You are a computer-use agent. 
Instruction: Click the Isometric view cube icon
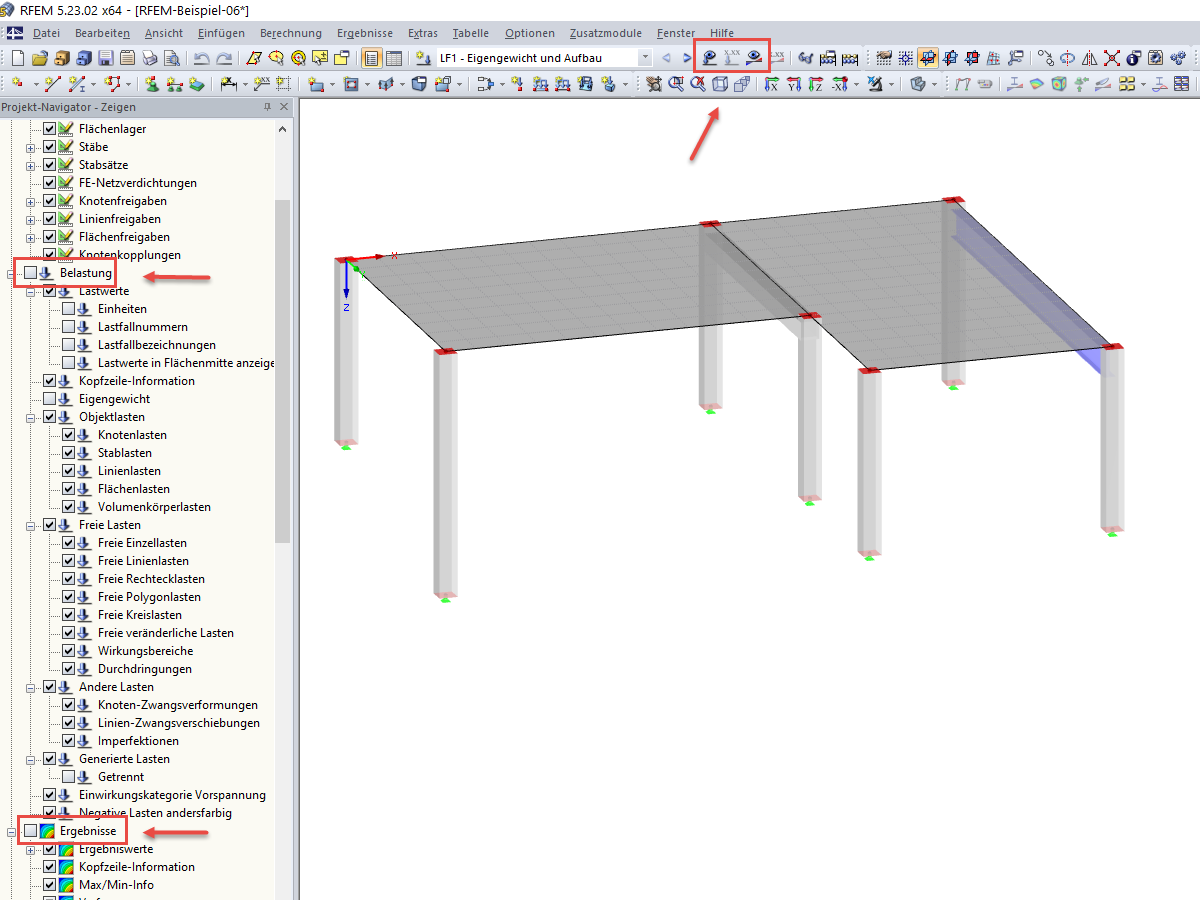pyautogui.click(x=720, y=84)
